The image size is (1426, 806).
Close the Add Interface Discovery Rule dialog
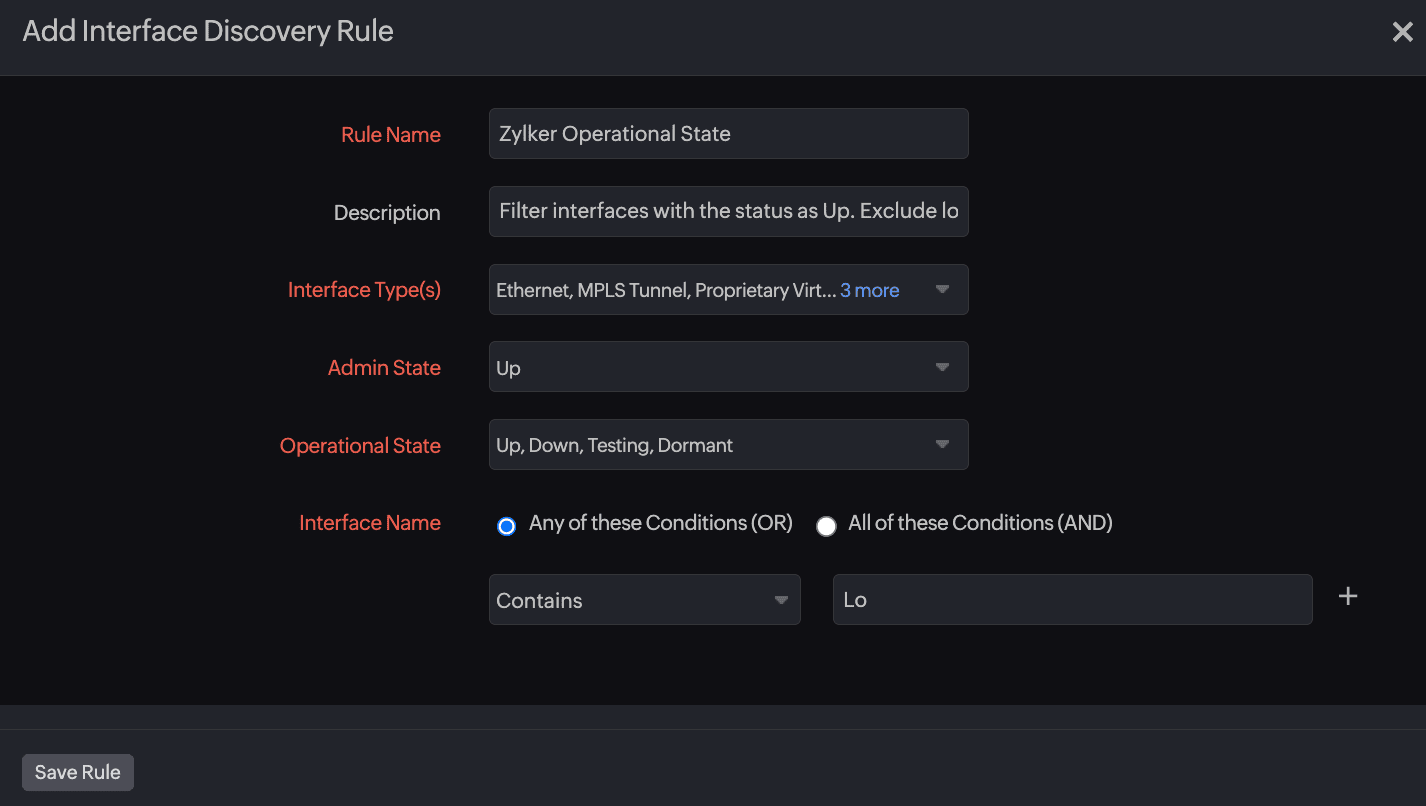[x=1402, y=32]
